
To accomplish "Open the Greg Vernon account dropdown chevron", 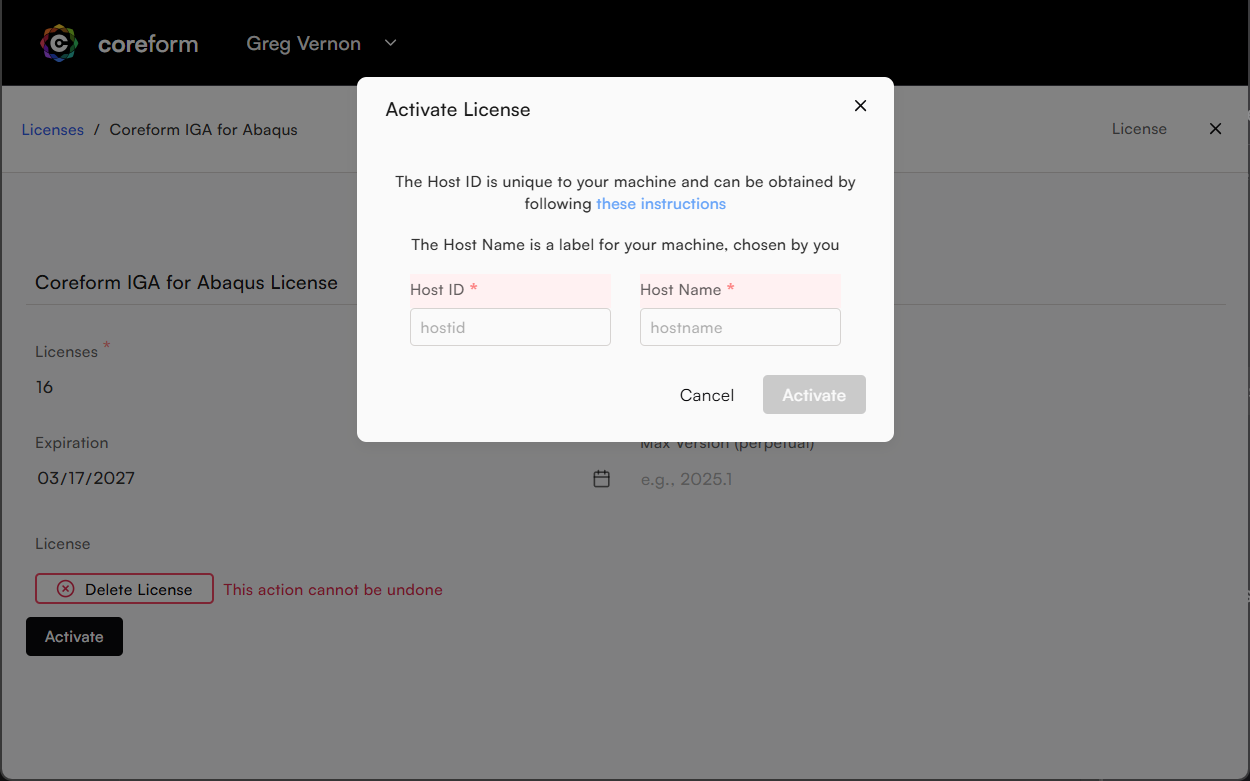I will [391, 43].
